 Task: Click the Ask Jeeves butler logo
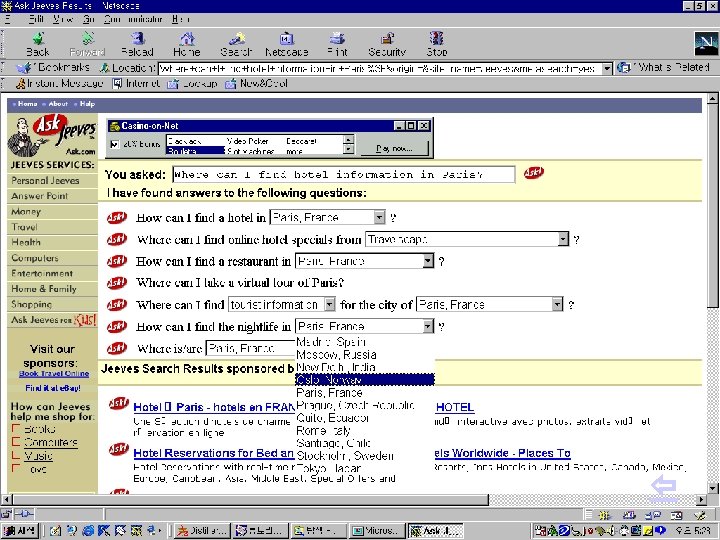tap(52, 135)
